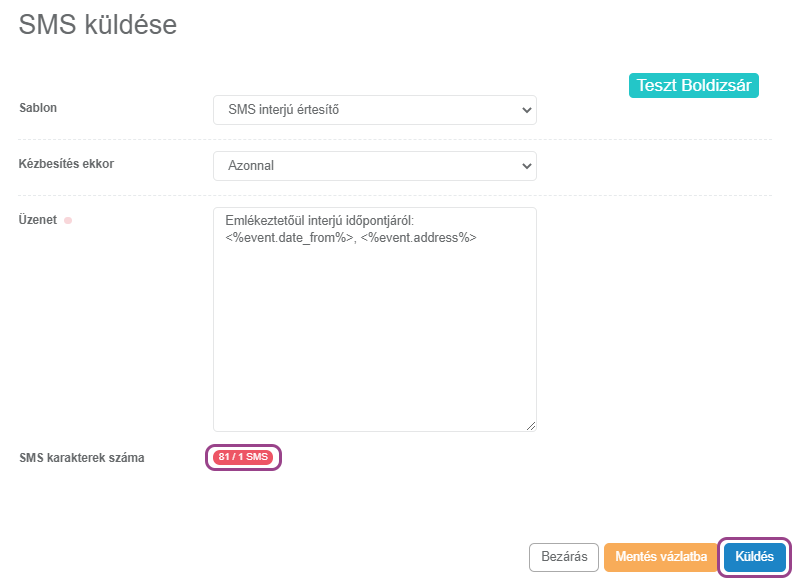Image resolution: width=796 pixels, height=581 pixels.
Task: Click the SMS karakterek száma label
Action: (82, 458)
